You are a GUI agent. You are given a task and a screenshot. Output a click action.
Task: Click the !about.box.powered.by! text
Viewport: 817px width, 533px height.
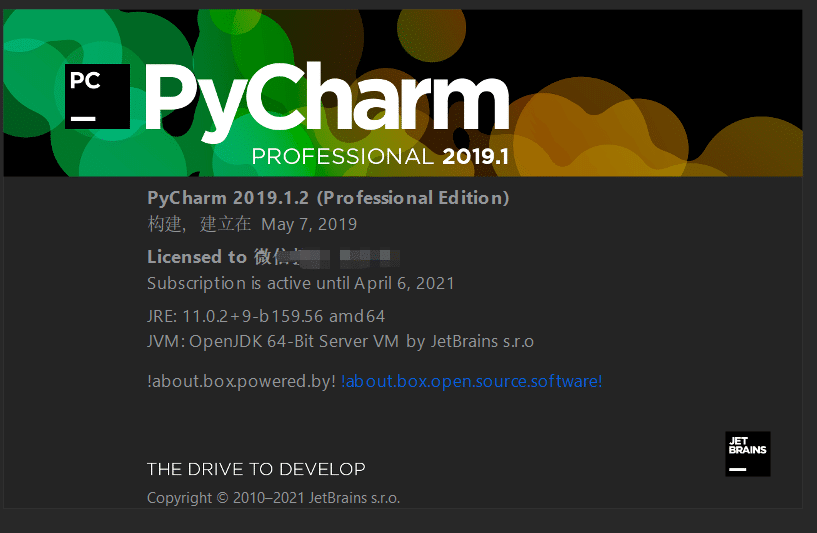pos(240,381)
